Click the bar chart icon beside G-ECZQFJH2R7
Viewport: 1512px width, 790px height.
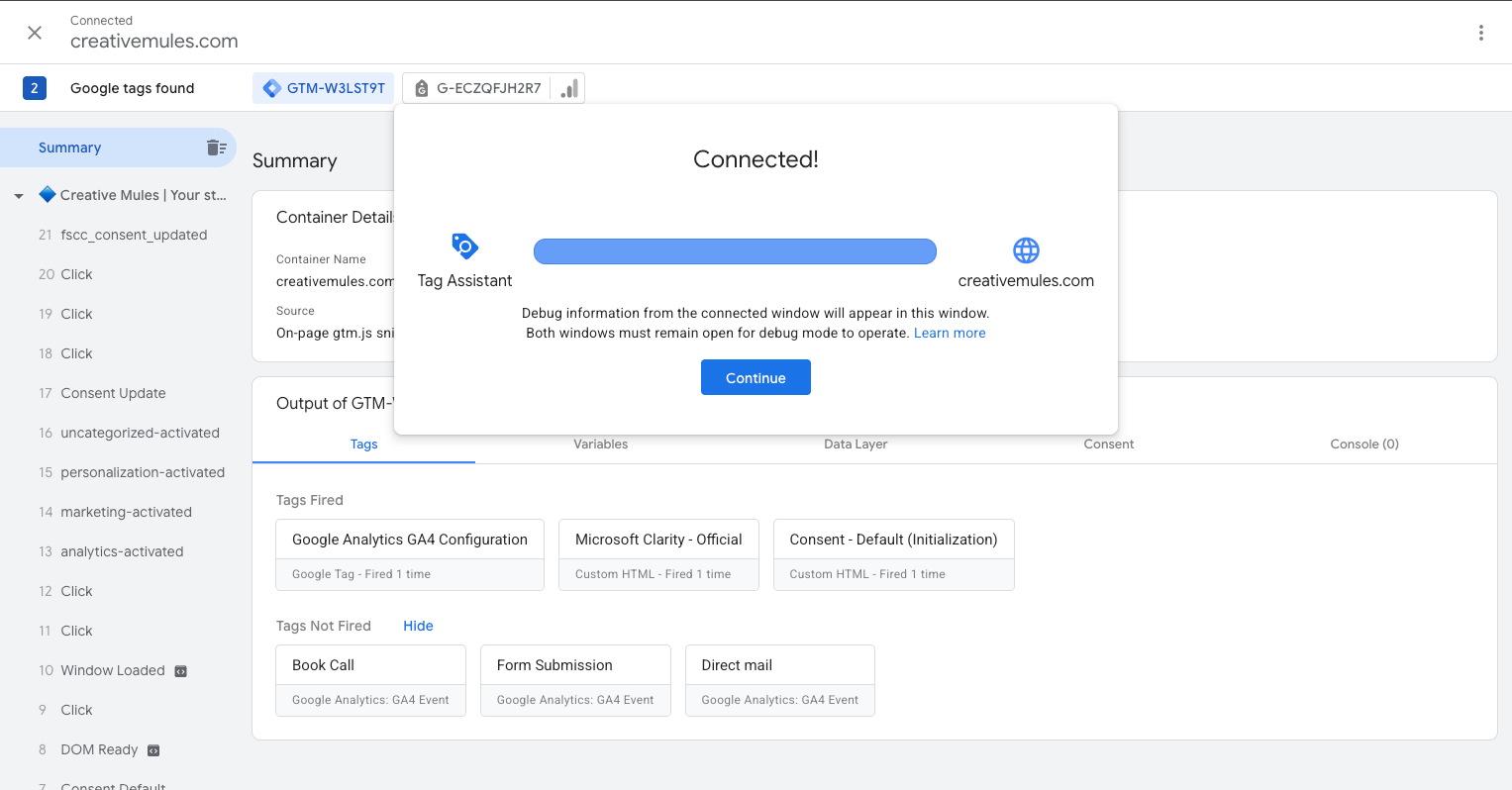[x=569, y=88]
